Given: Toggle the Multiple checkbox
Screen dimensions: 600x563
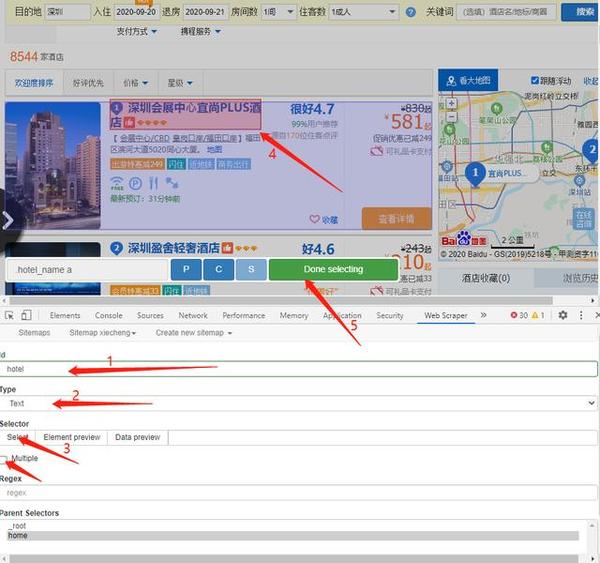Looking at the screenshot, I should [3, 459].
